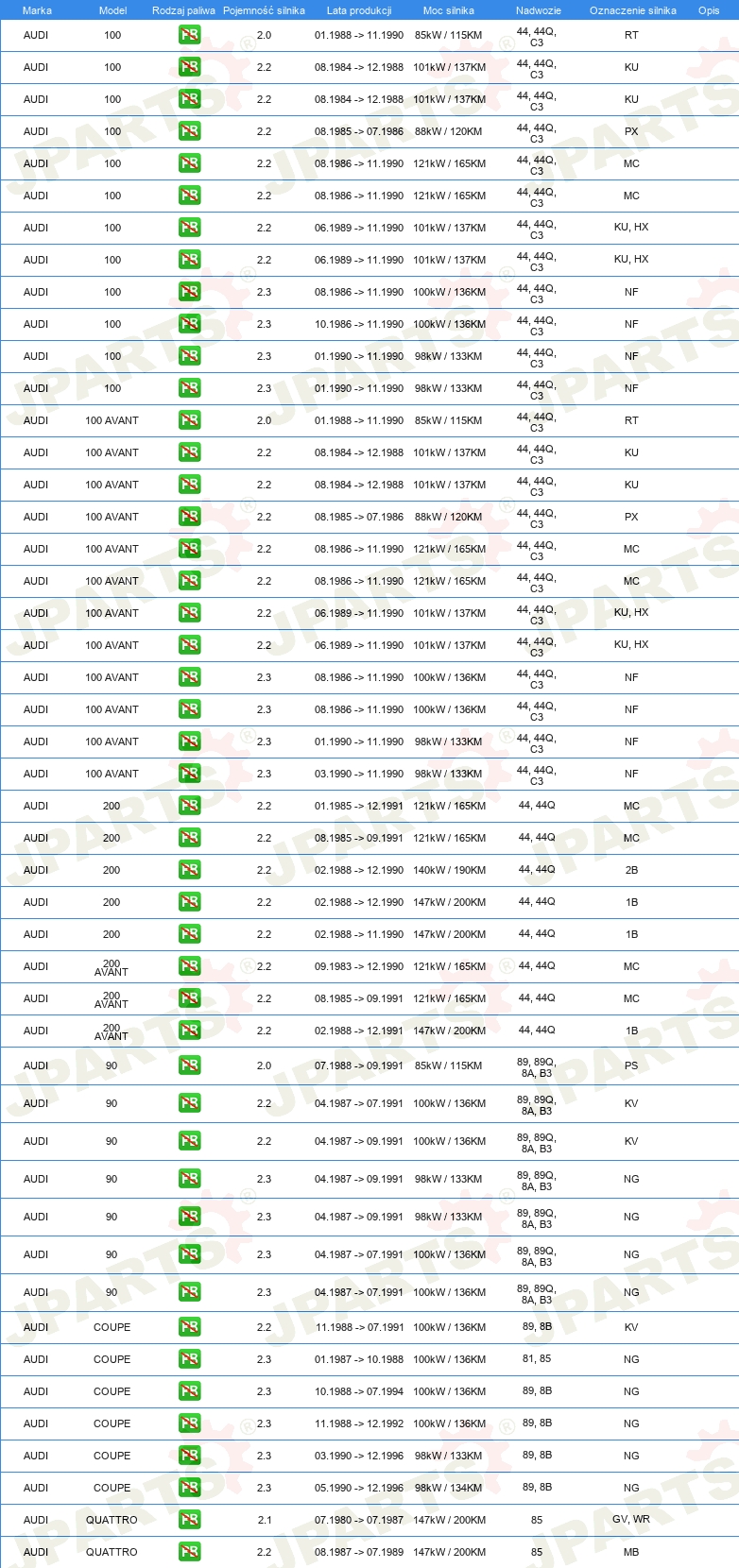Click fuel icon in COUPE 2.2 KV row

[189, 1327]
